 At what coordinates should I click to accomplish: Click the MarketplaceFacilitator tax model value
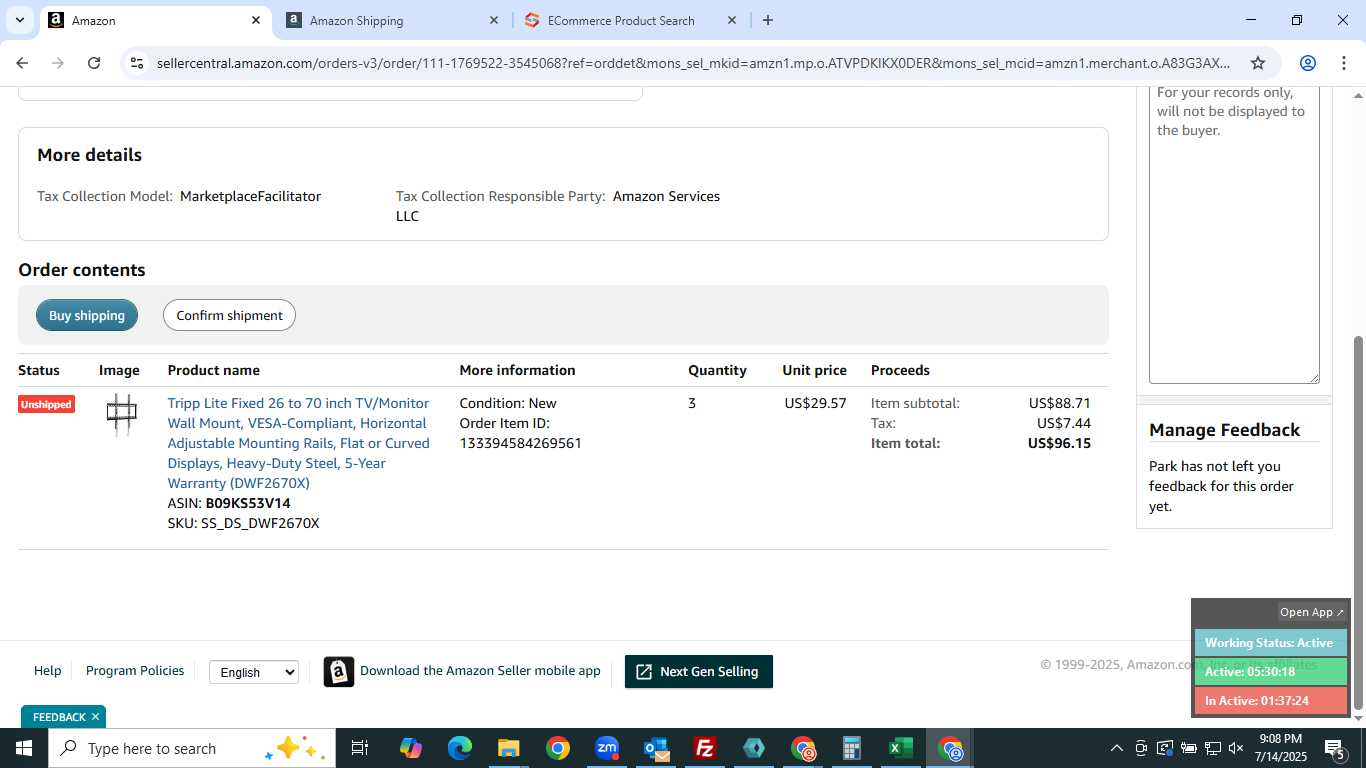click(250, 196)
